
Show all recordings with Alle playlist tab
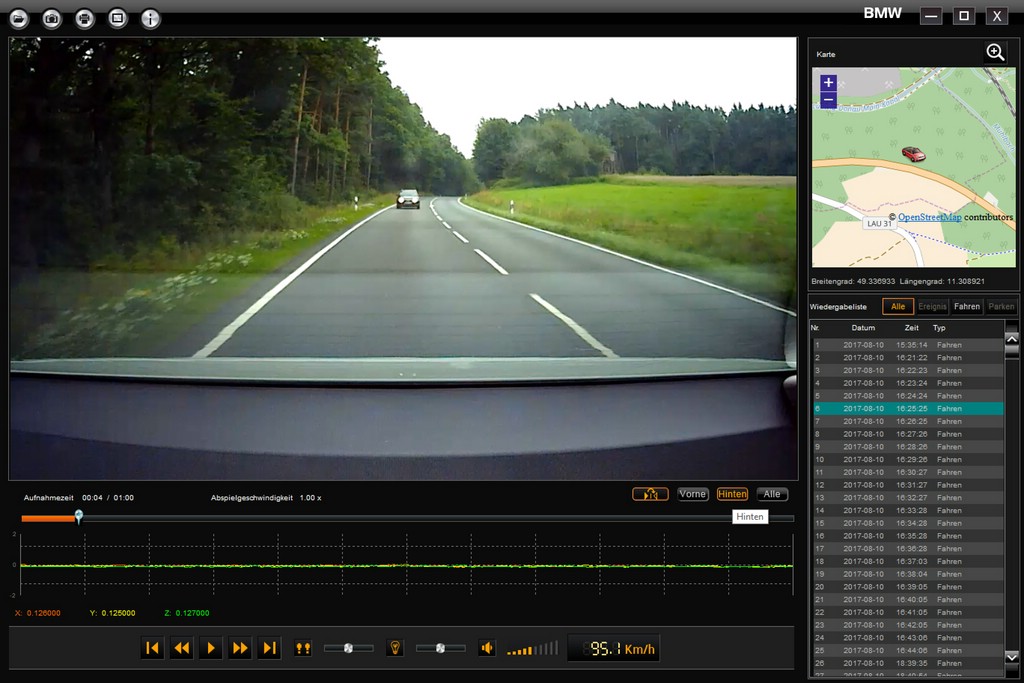coord(897,307)
